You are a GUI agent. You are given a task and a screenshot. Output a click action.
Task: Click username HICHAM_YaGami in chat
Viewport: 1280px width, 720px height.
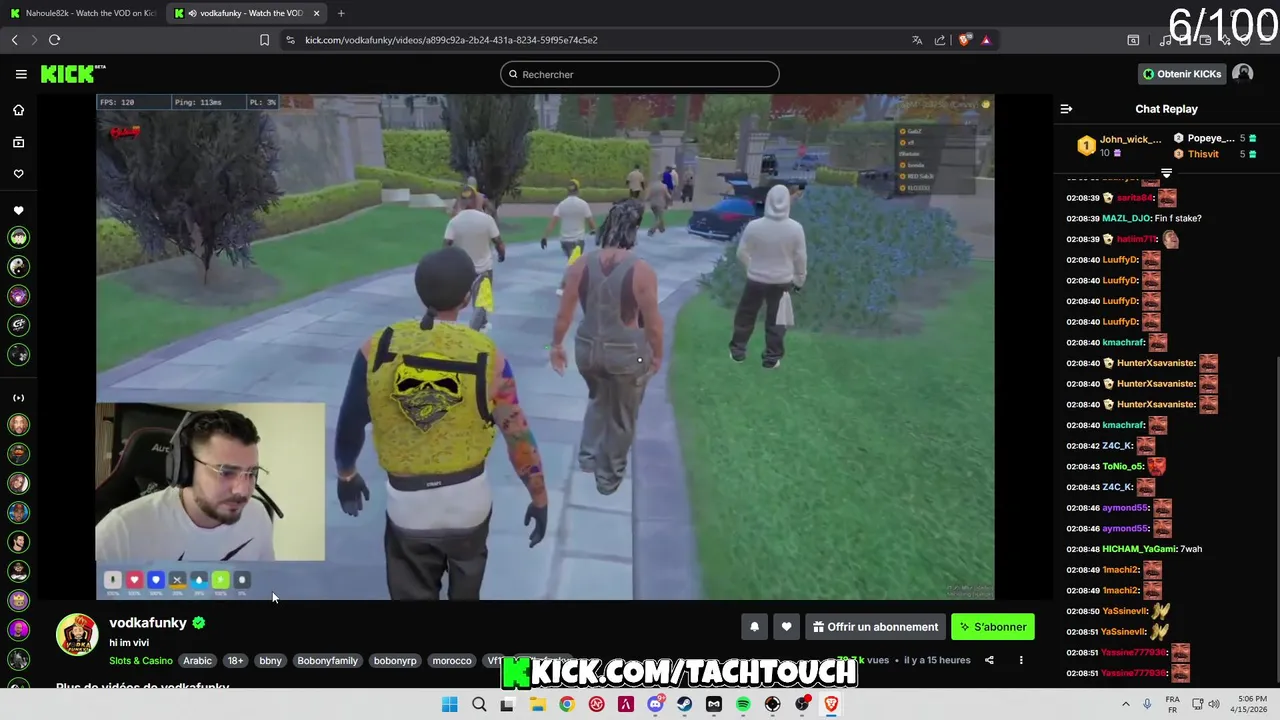[1140, 549]
